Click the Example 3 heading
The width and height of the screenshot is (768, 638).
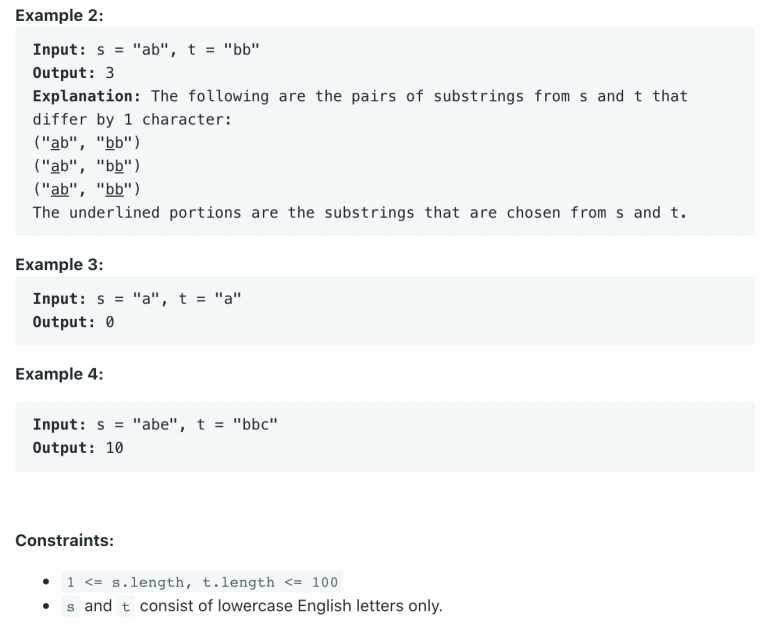point(59,264)
